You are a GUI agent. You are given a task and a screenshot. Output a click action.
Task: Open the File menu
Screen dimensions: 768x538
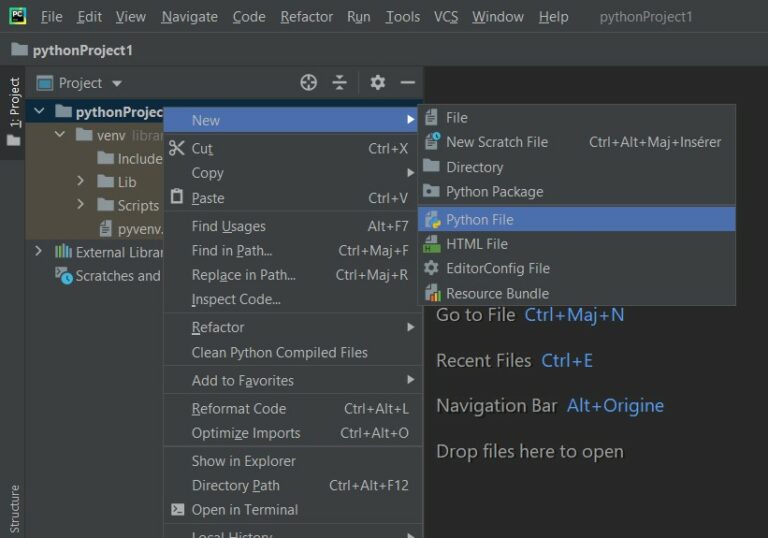51,17
